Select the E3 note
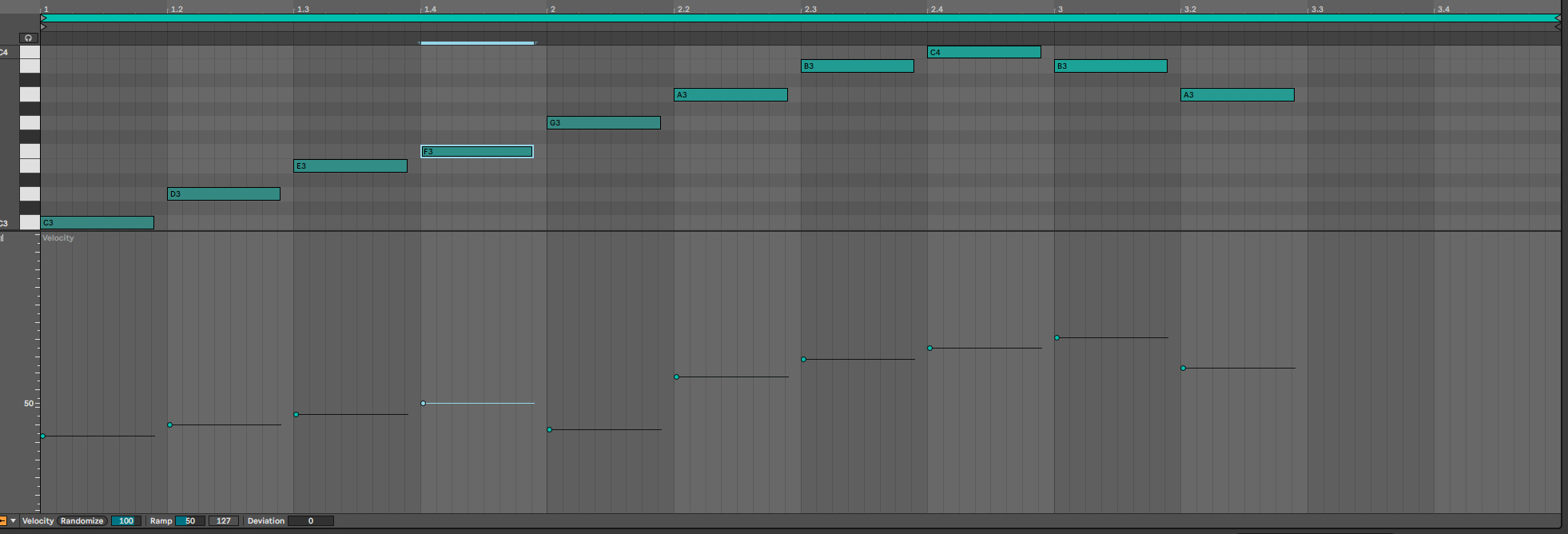 (x=351, y=166)
